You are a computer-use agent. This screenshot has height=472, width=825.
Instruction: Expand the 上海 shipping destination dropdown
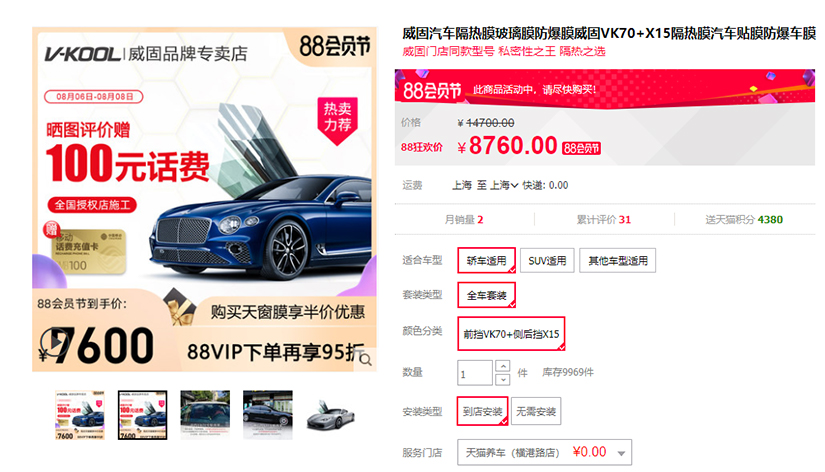pyautogui.click(x=504, y=185)
